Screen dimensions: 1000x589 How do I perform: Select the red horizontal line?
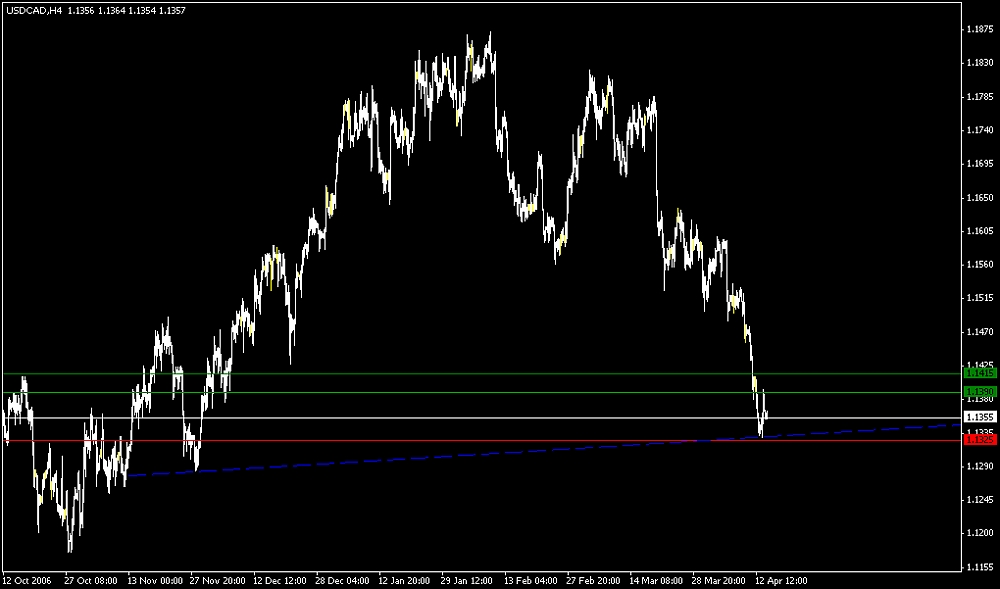click(500, 440)
